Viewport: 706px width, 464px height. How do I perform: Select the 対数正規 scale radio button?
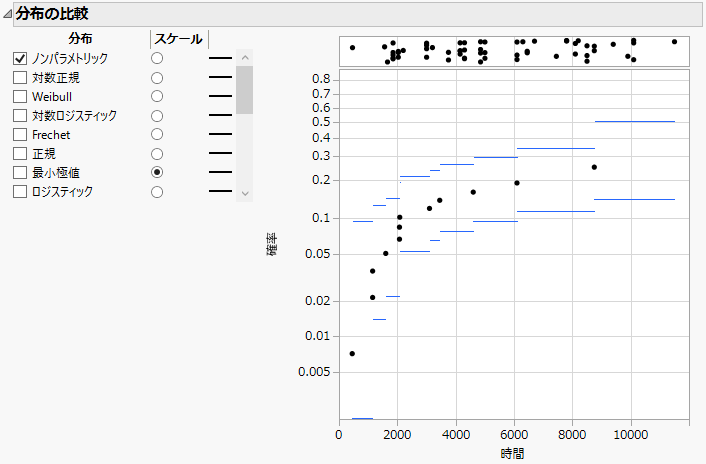coord(157,78)
